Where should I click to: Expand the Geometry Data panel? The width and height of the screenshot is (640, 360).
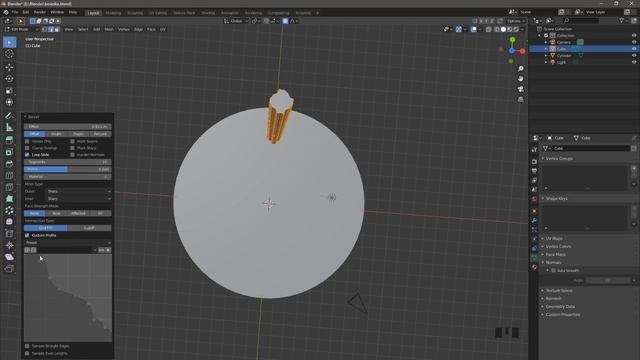tap(543, 307)
